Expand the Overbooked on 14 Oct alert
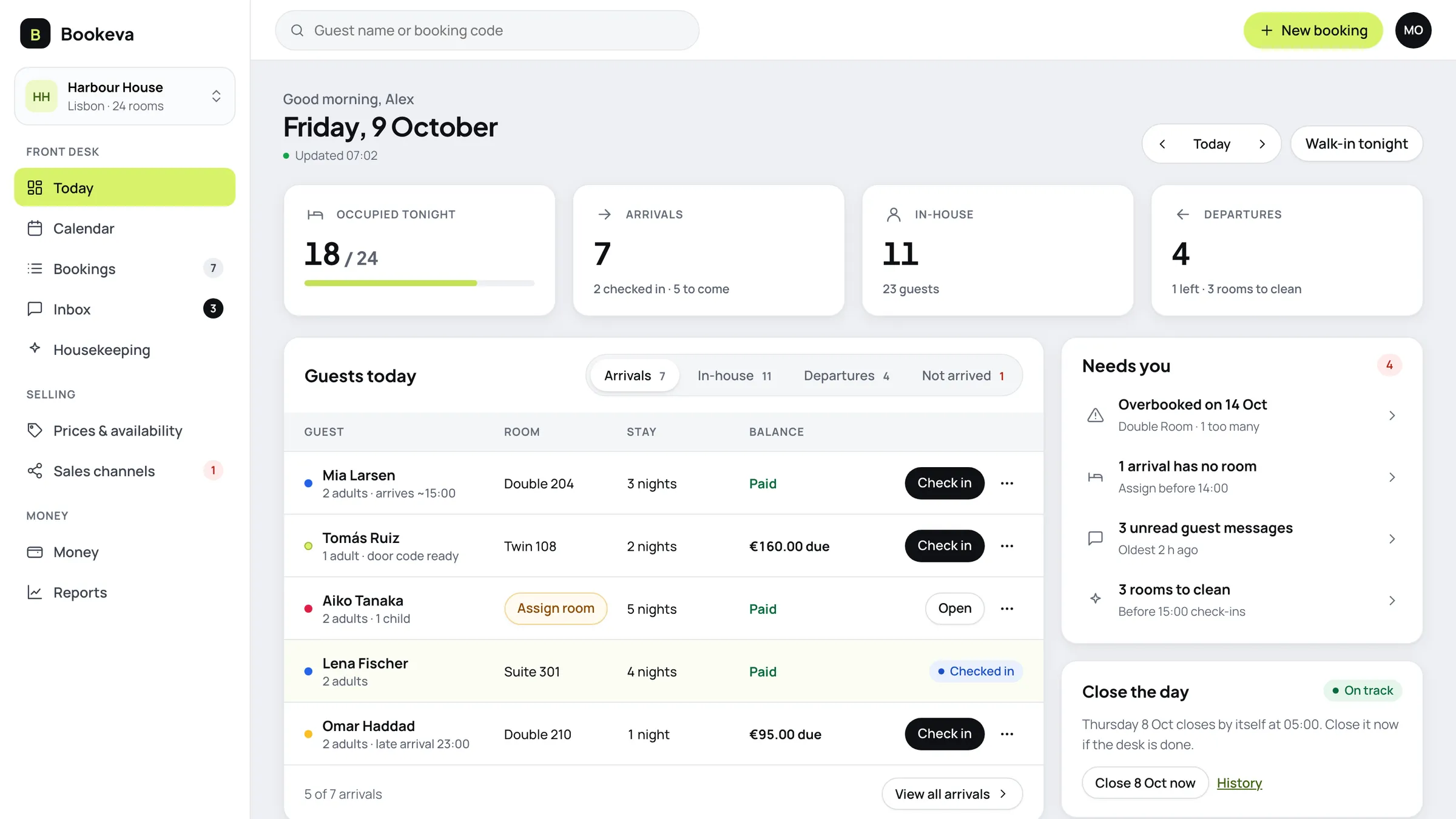 pyautogui.click(x=1242, y=415)
